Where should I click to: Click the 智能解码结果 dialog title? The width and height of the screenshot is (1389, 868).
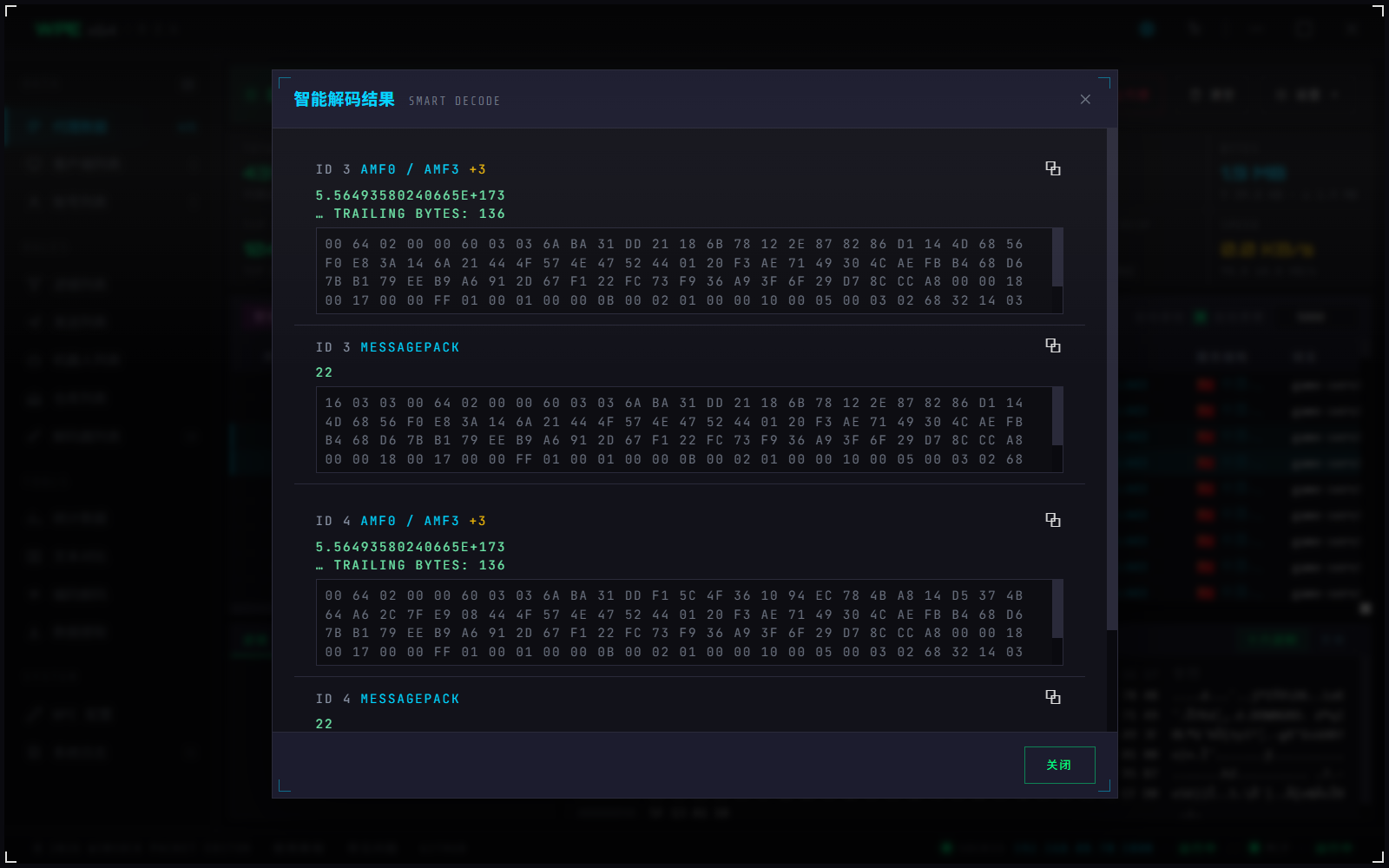pos(344,99)
